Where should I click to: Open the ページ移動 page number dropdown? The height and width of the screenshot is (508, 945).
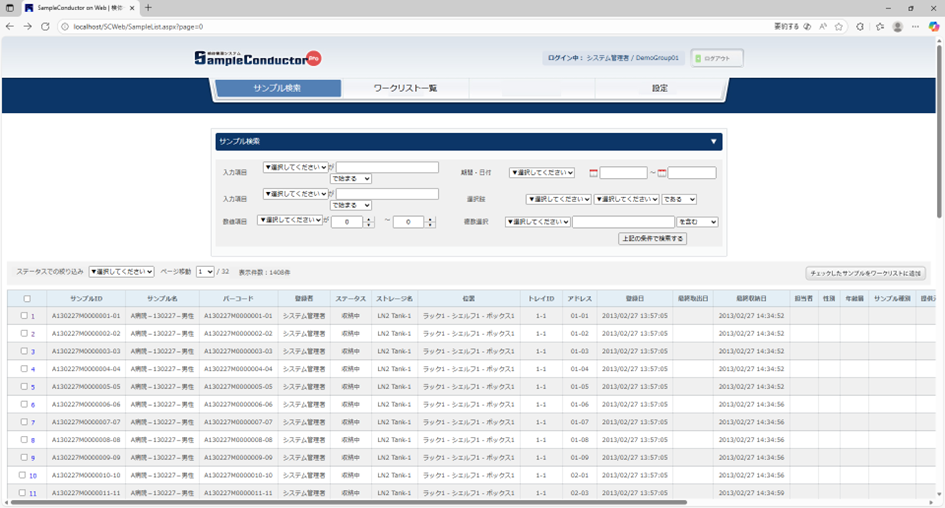point(205,271)
